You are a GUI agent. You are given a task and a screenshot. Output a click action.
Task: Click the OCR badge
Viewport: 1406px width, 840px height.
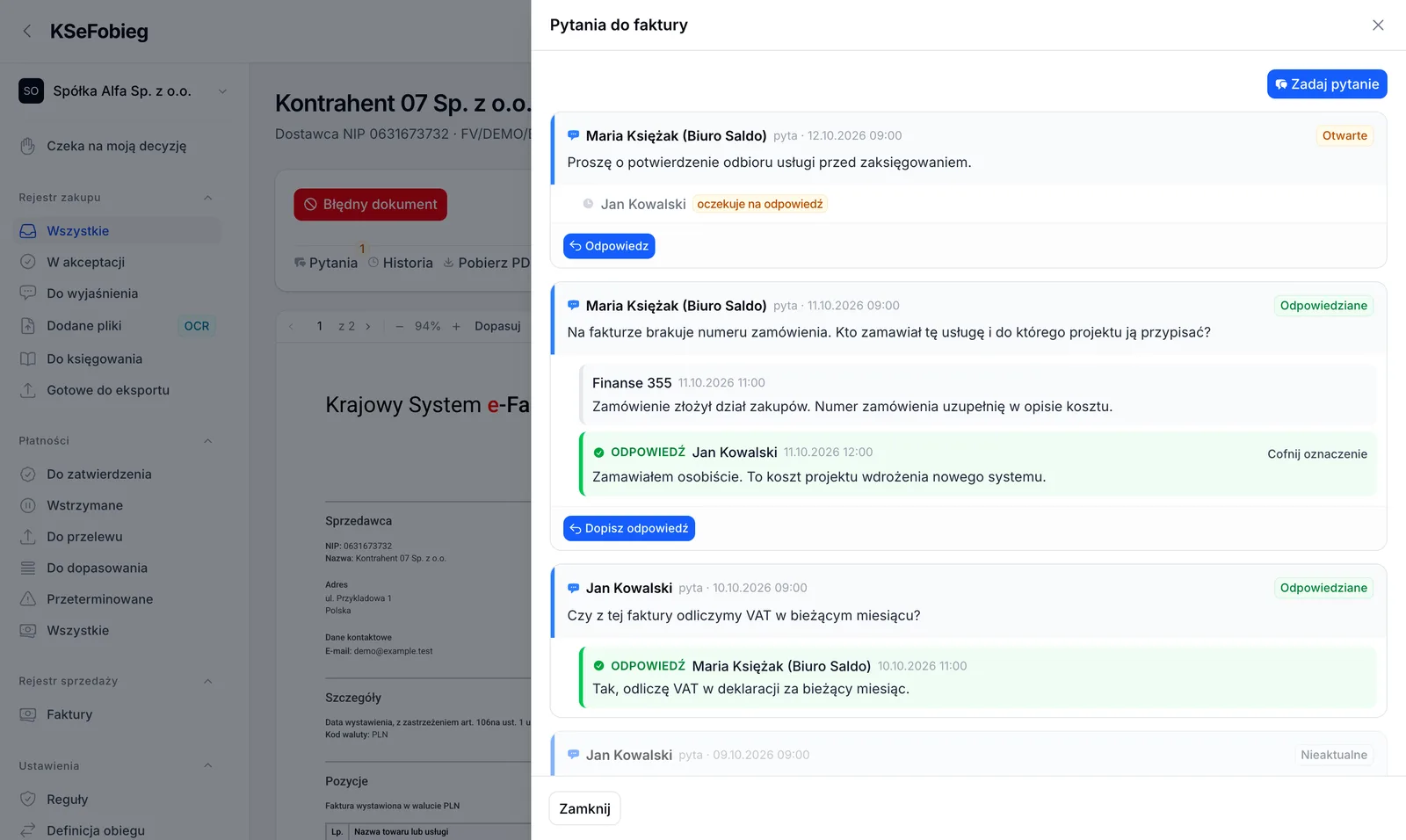(197, 326)
